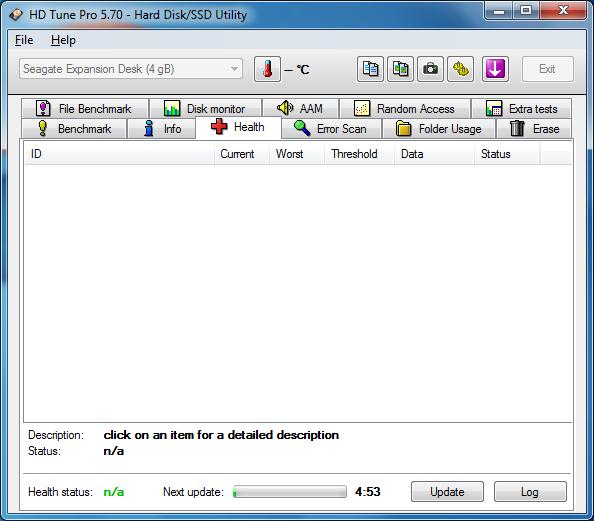The image size is (594, 521).
Task: Switch to the Disk monitor tab
Action: coord(205,109)
